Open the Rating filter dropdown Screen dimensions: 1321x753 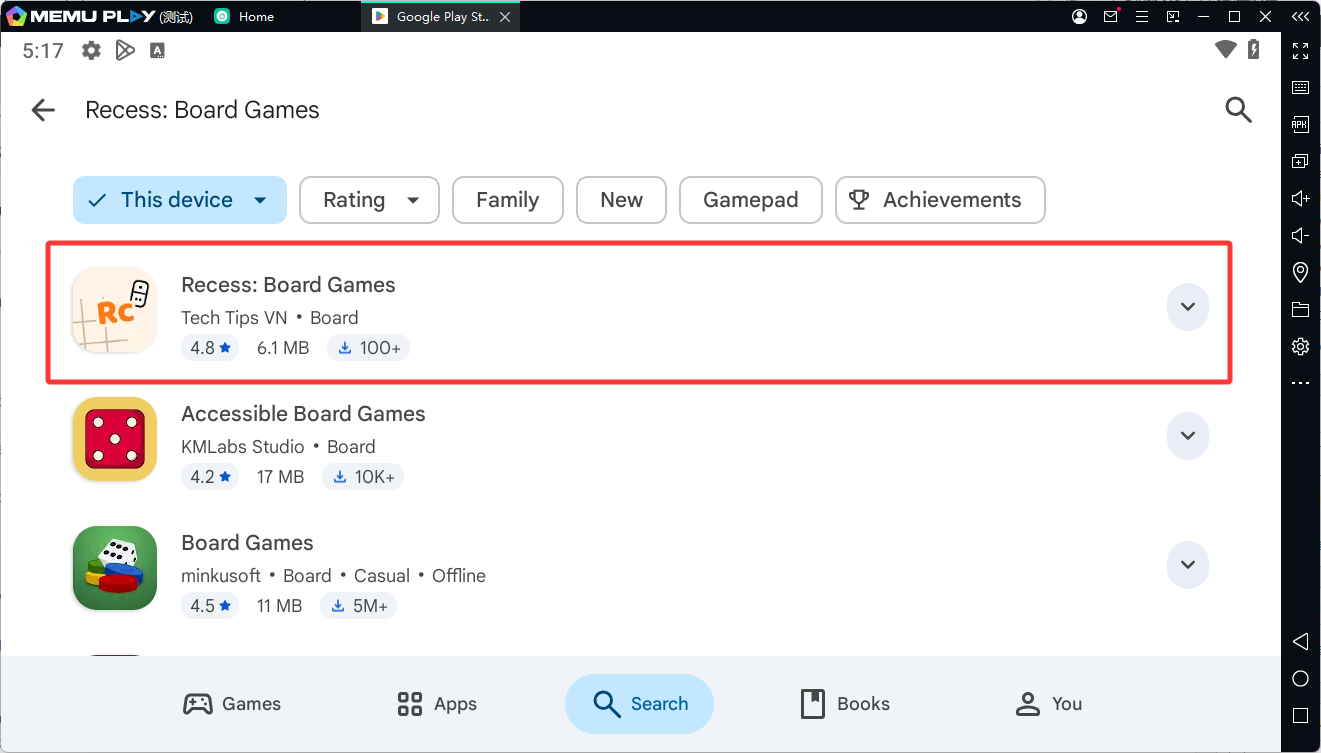[369, 200]
